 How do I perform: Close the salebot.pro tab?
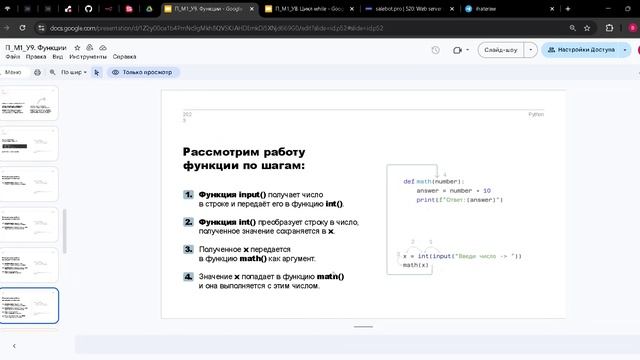452,9
